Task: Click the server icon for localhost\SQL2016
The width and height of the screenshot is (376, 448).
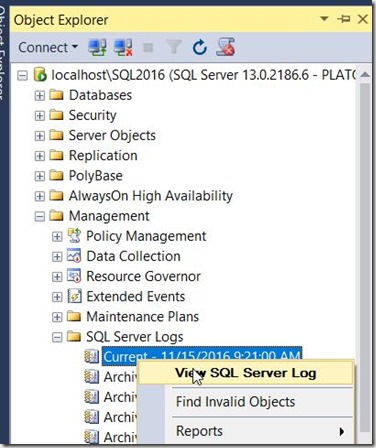Action: pos(40,75)
